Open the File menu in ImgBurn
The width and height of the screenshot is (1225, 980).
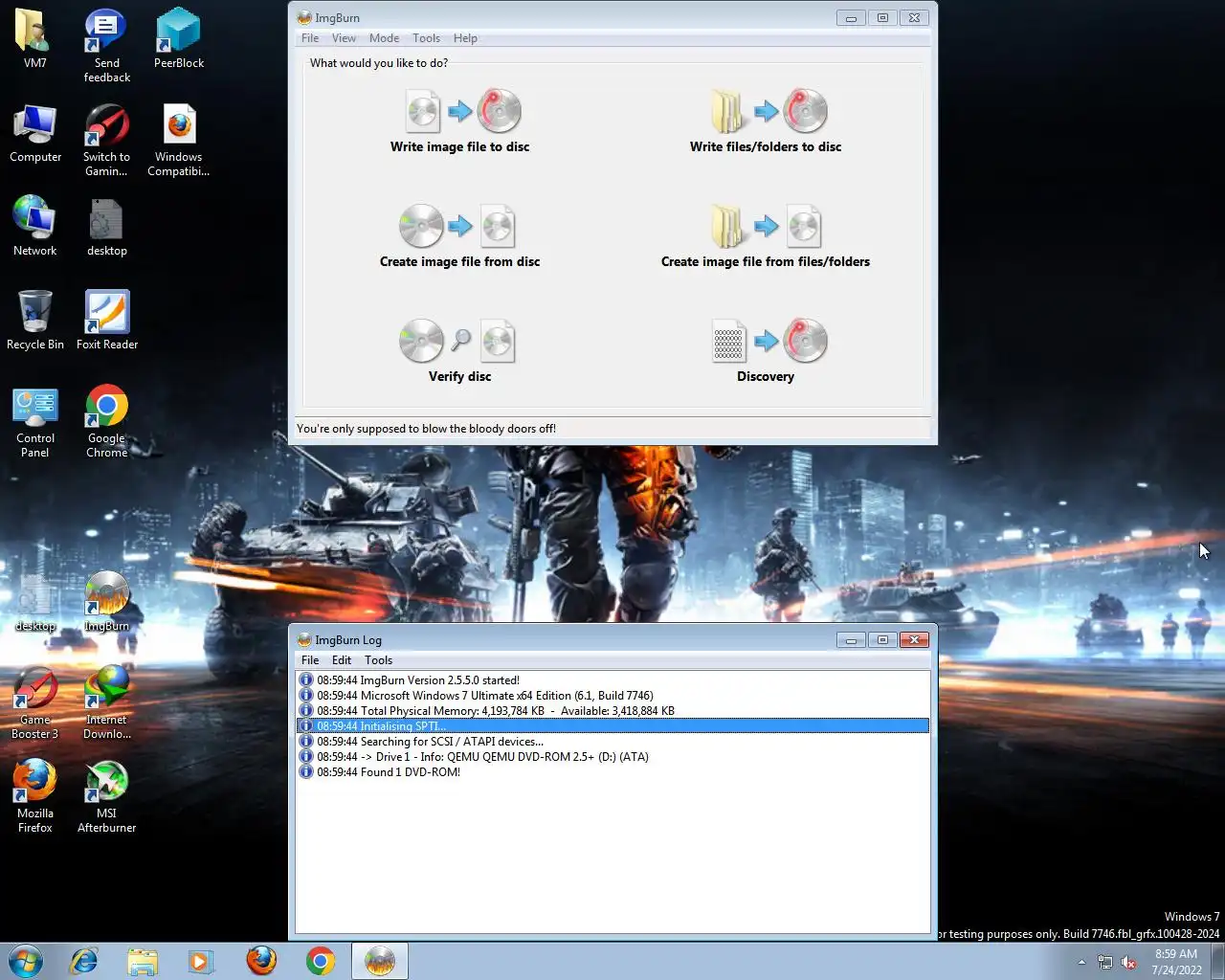tap(310, 38)
